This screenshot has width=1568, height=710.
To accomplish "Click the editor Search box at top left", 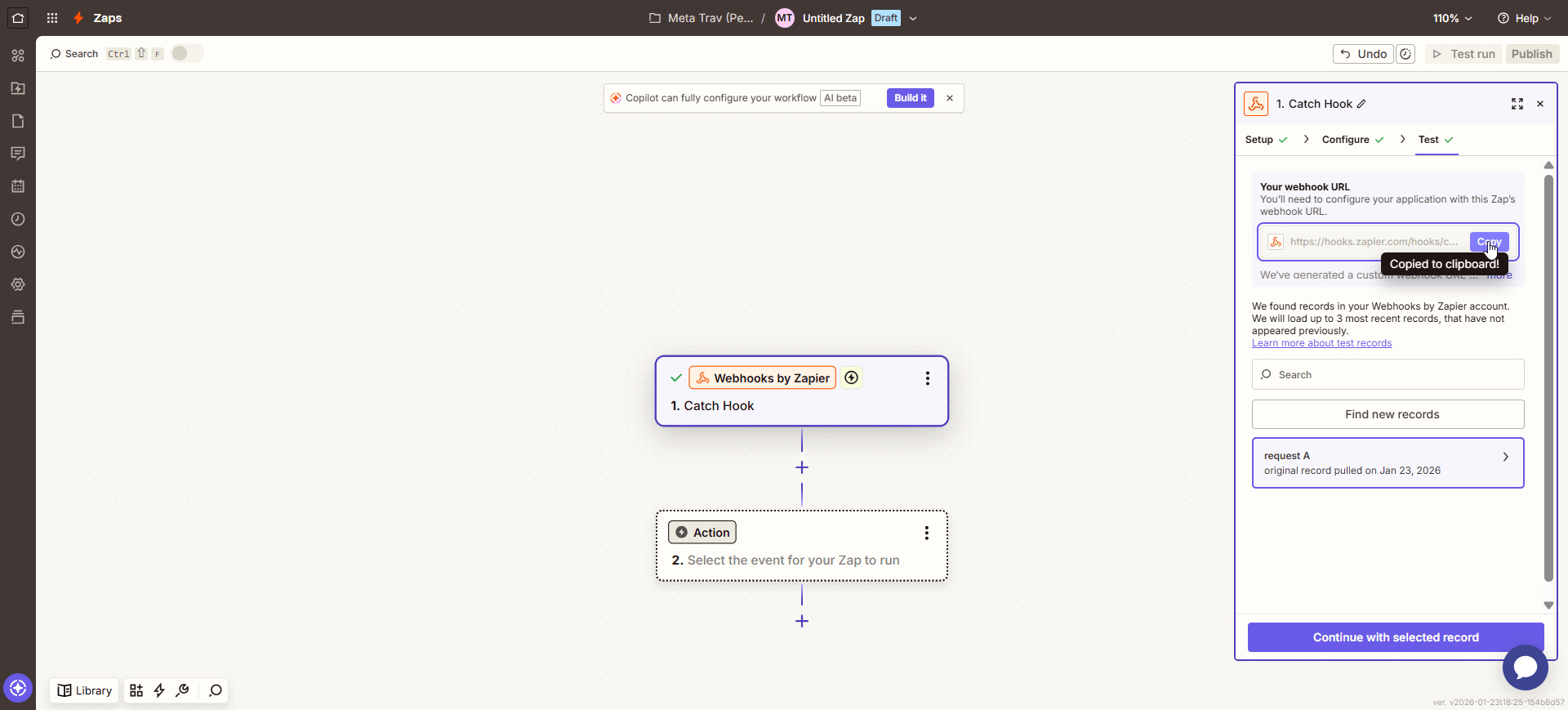I will [x=73, y=54].
